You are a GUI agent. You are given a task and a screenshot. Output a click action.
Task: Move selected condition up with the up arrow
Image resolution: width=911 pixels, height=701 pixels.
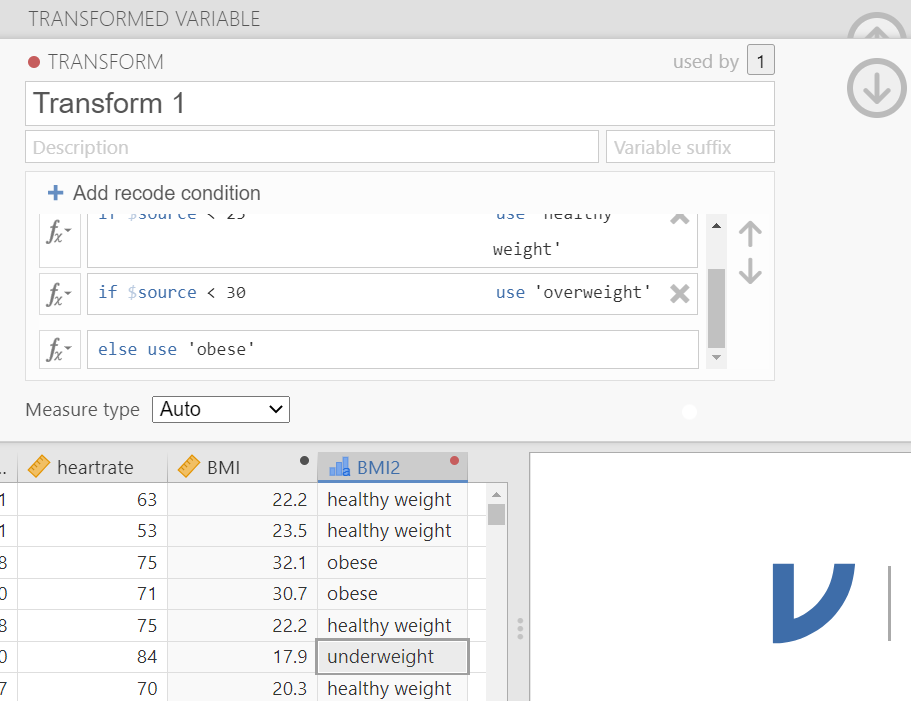point(750,234)
